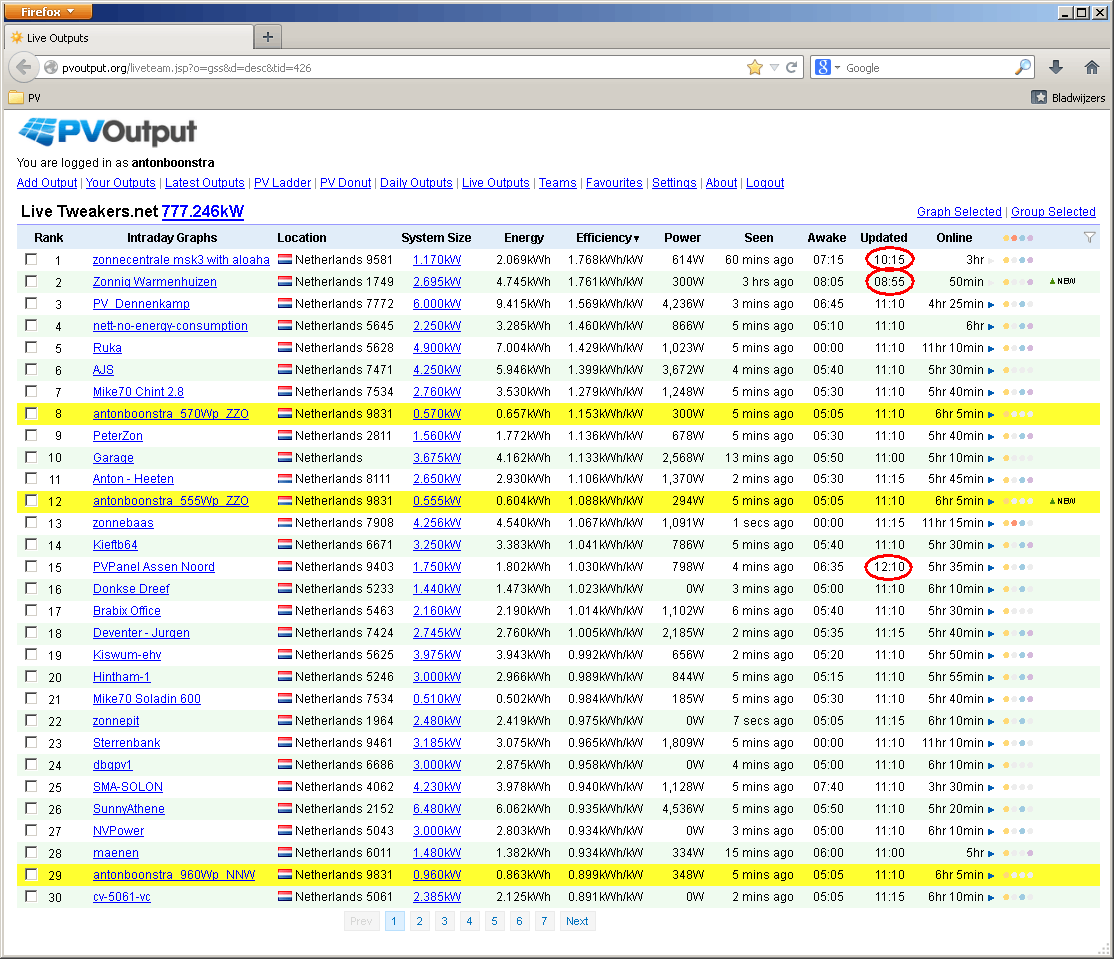Open the Settings menu link
1114x959 pixels.
(x=674, y=183)
